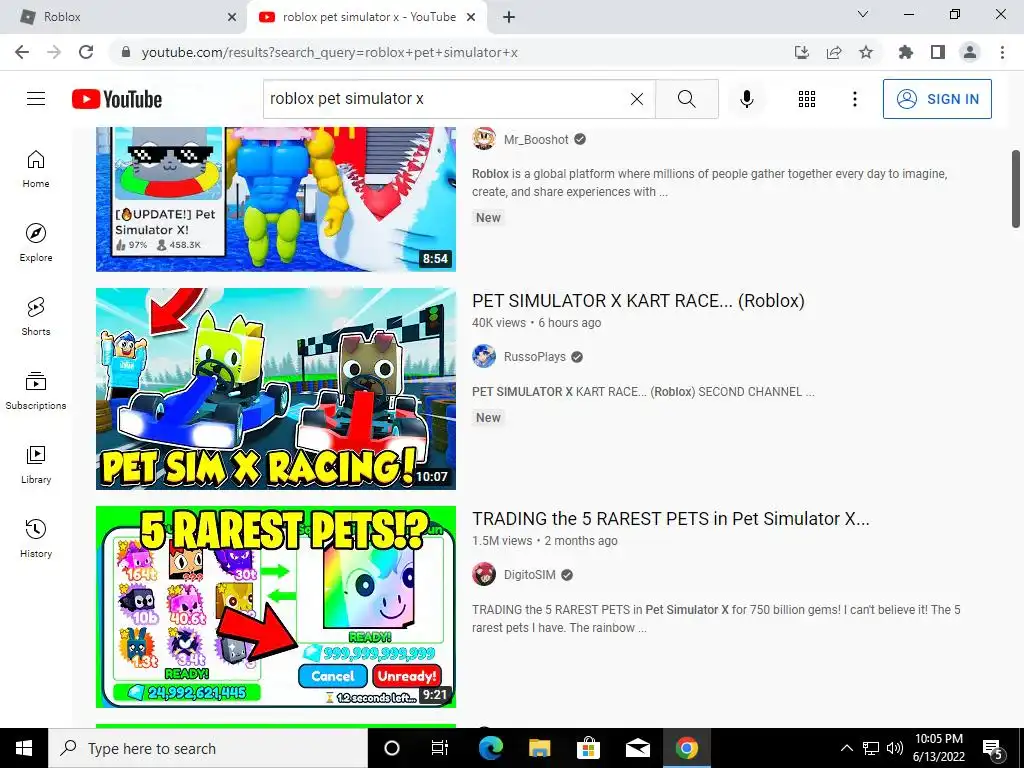The height and width of the screenshot is (768, 1024).
Task: Open YouTube settings three-dot menu
Action: coord(854,99)
